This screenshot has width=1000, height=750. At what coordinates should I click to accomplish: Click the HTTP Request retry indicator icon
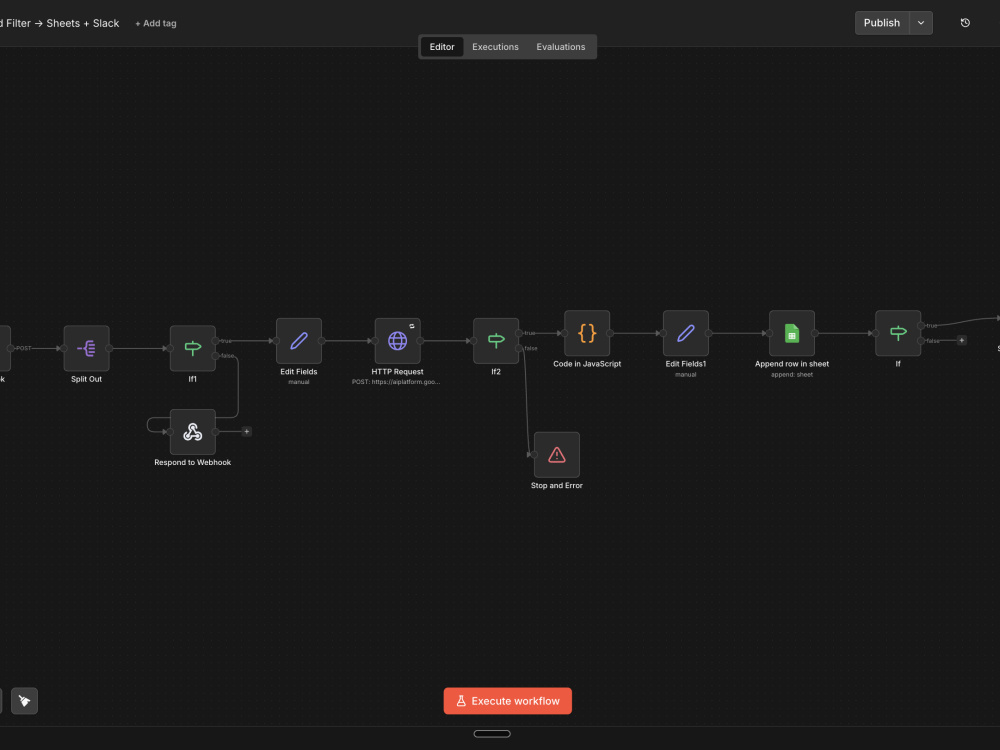(412, 326)
